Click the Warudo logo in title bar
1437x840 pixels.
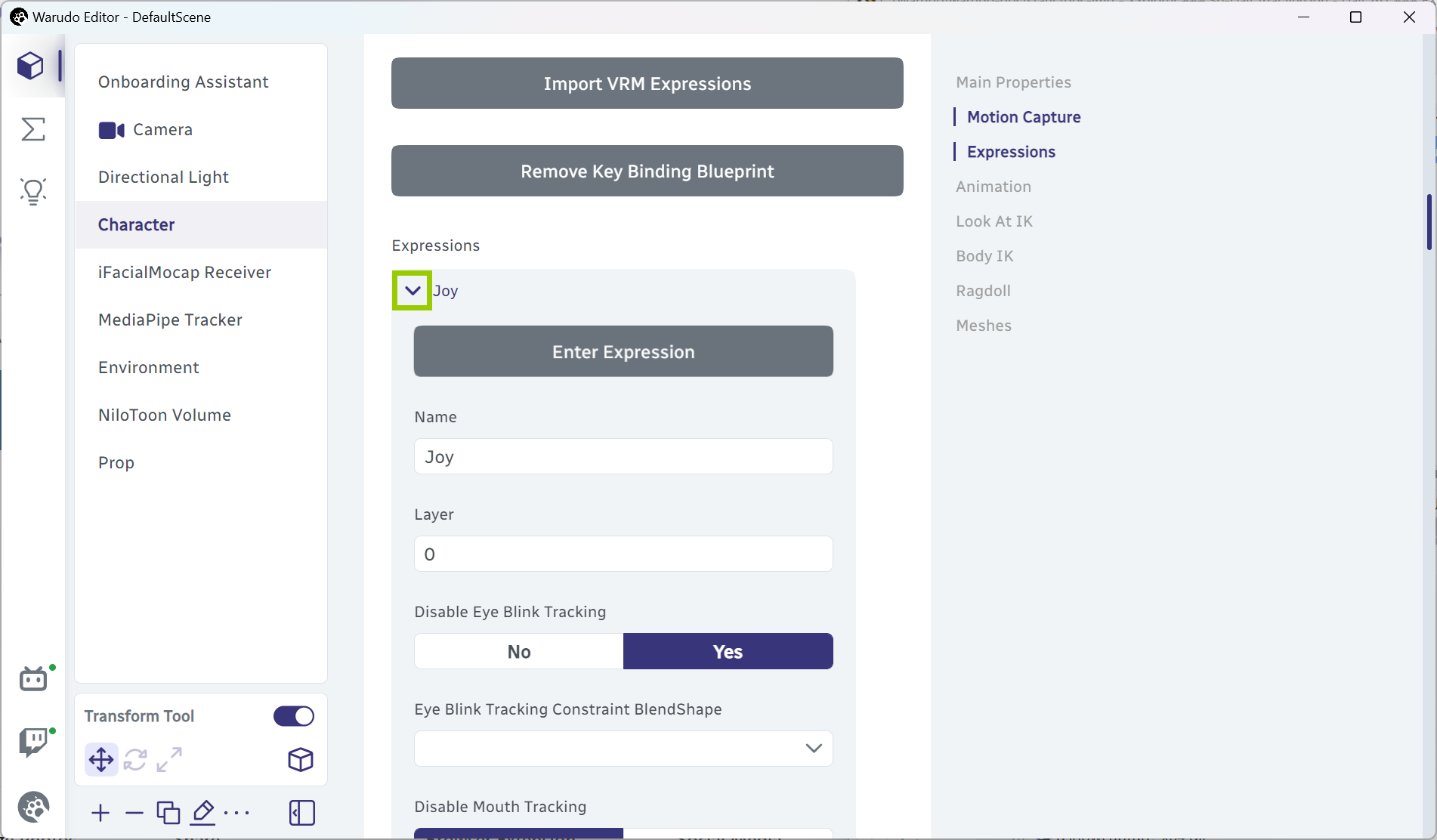coord(18,17)
